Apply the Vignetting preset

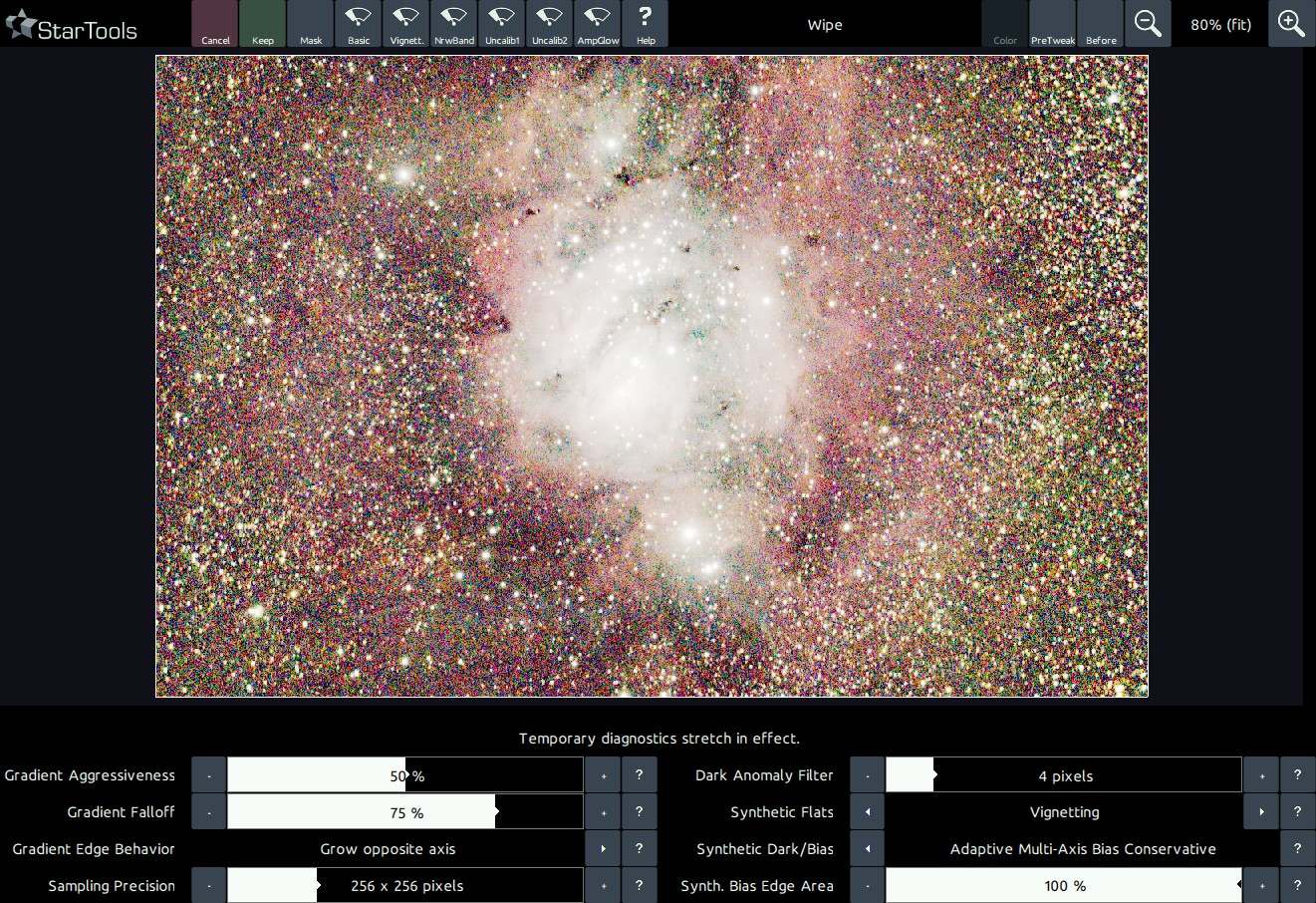point(405,24)
